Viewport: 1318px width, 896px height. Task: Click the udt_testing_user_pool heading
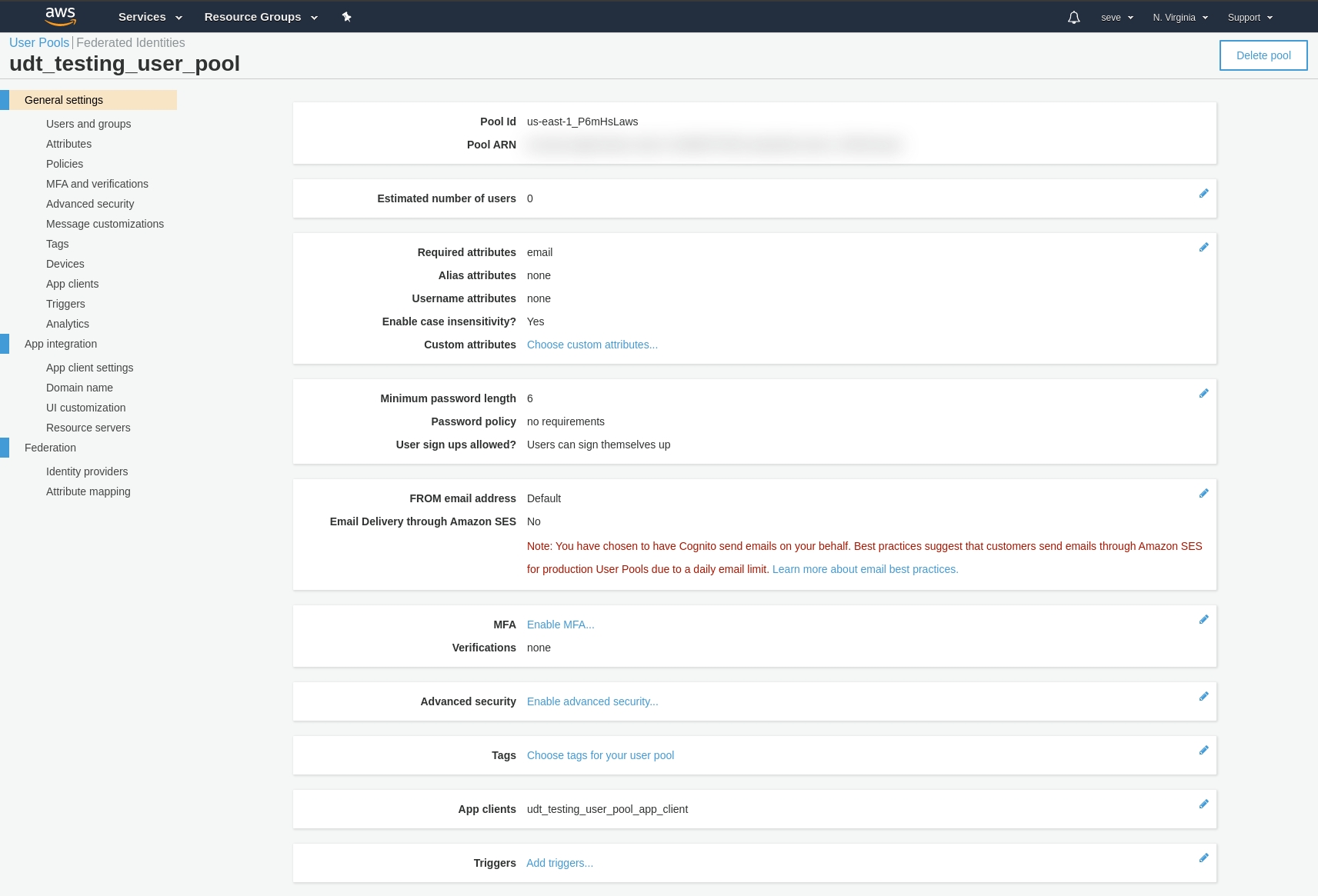tap(125, 63)
